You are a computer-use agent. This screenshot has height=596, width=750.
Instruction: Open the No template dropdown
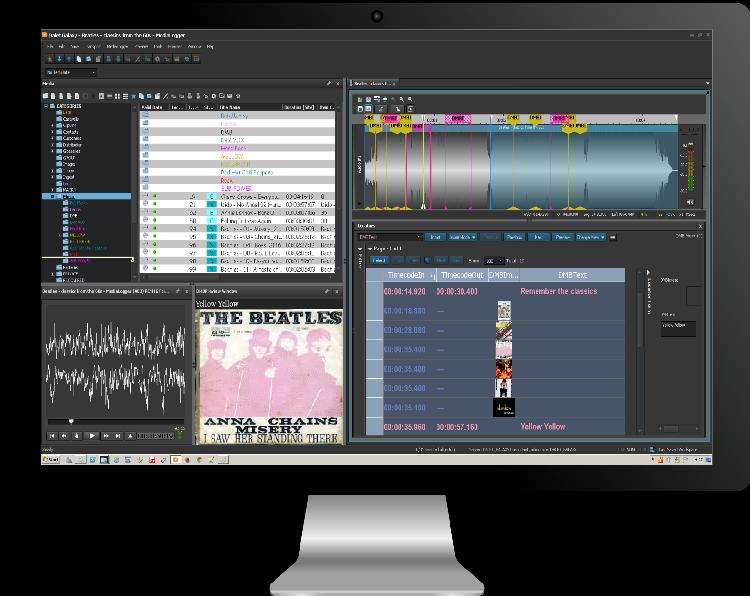(71, 72)
